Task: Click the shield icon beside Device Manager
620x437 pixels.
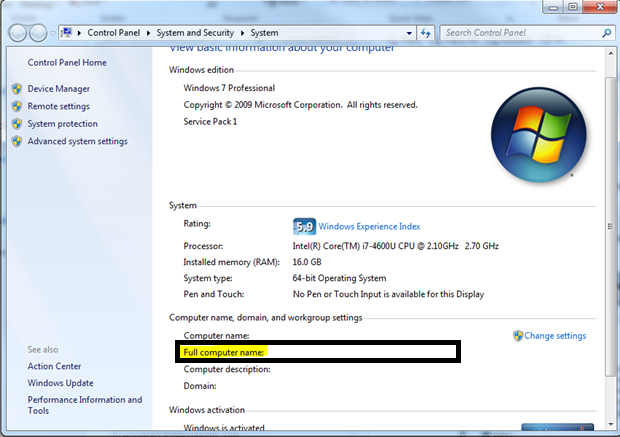Action: click(x=17, y=89)
